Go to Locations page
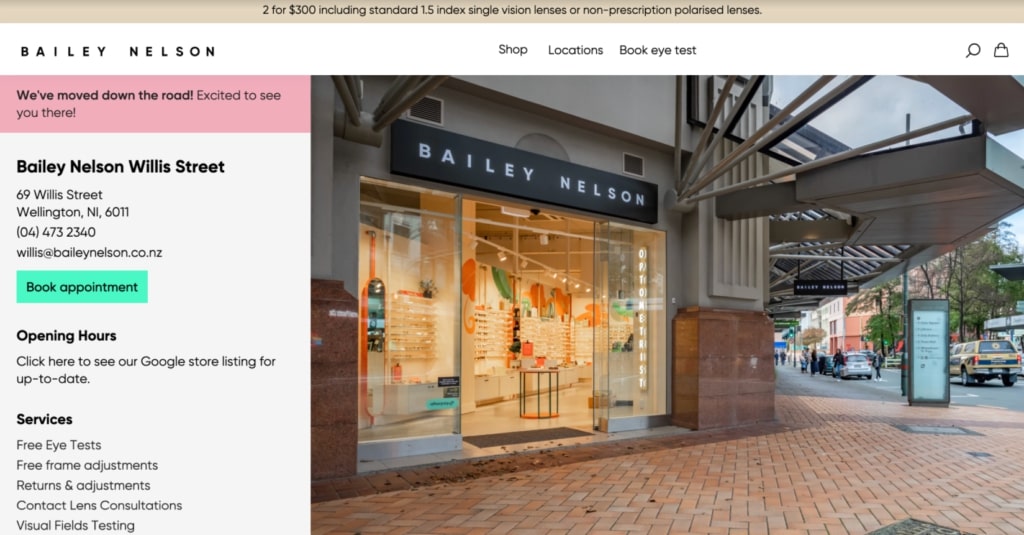 pos(575,50)
